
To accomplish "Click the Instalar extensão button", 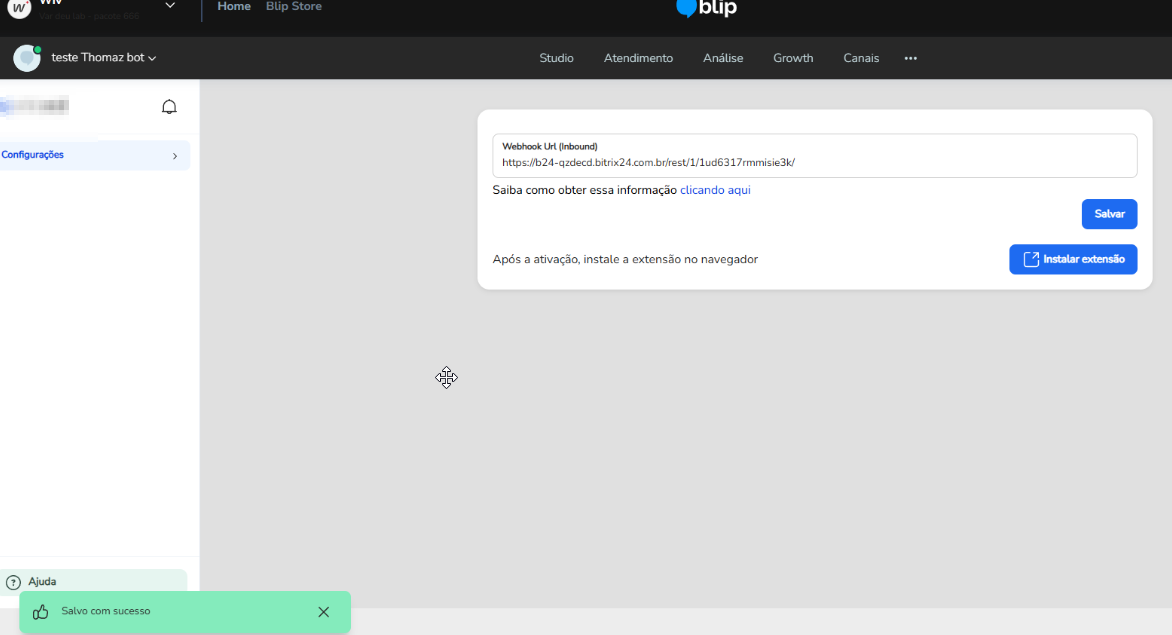I will click(1073, 259).
